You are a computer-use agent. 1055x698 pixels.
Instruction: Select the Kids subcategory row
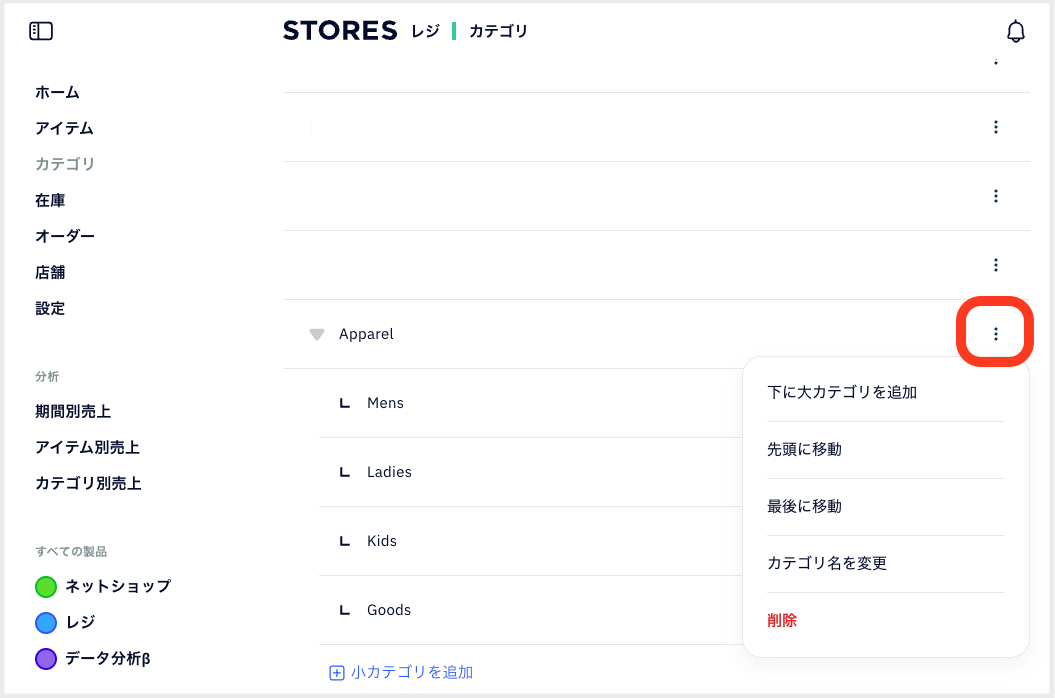pos(530,541)
